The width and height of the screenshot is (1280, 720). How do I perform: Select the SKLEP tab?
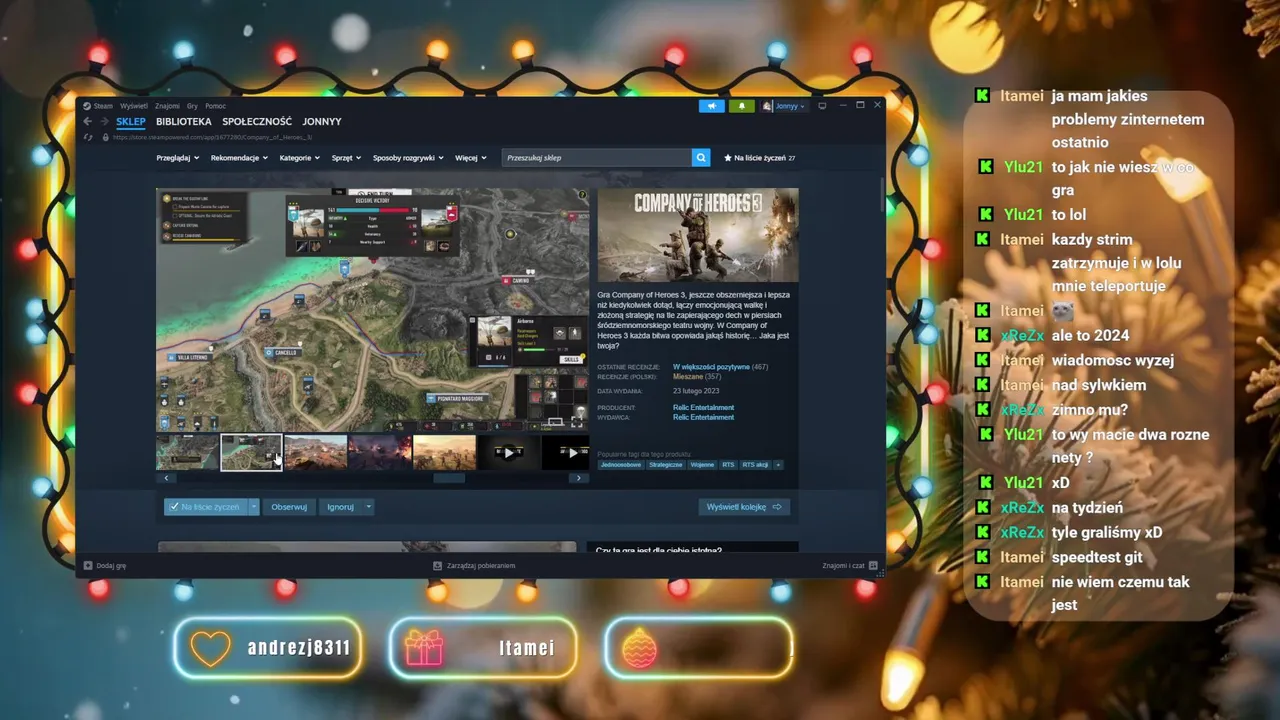(x=131, y=121)
